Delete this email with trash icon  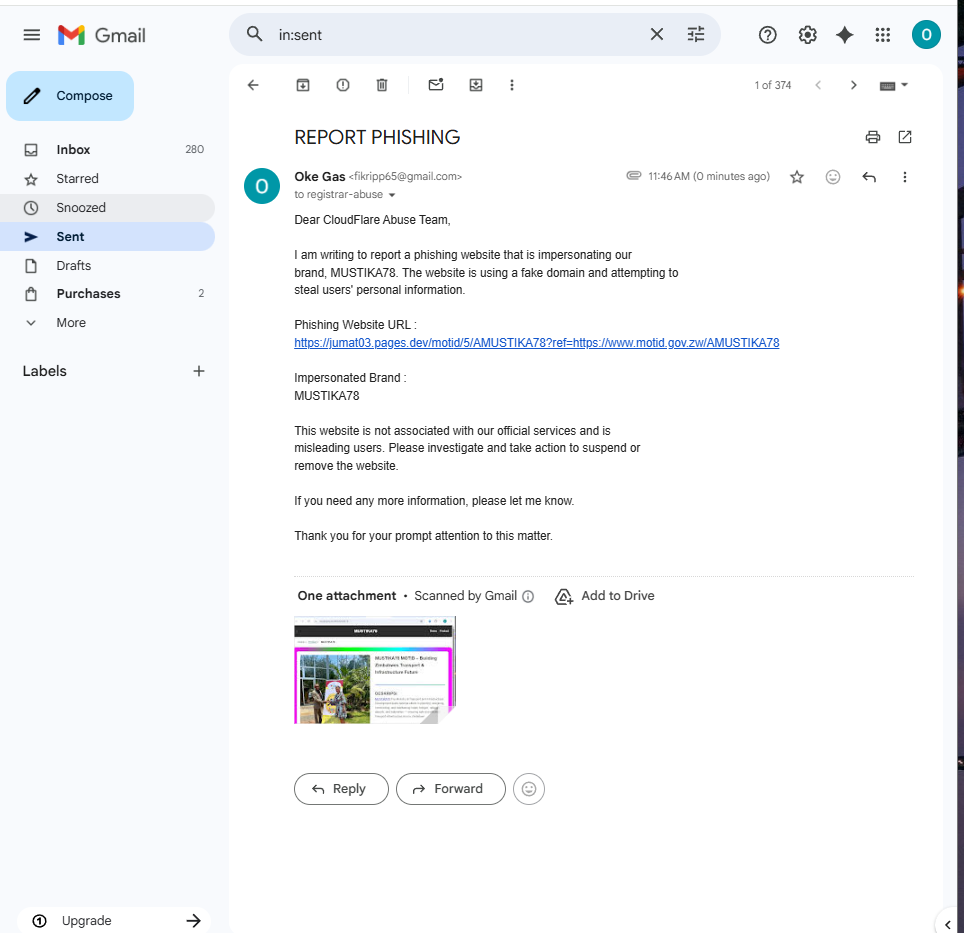tap(382, 85)
